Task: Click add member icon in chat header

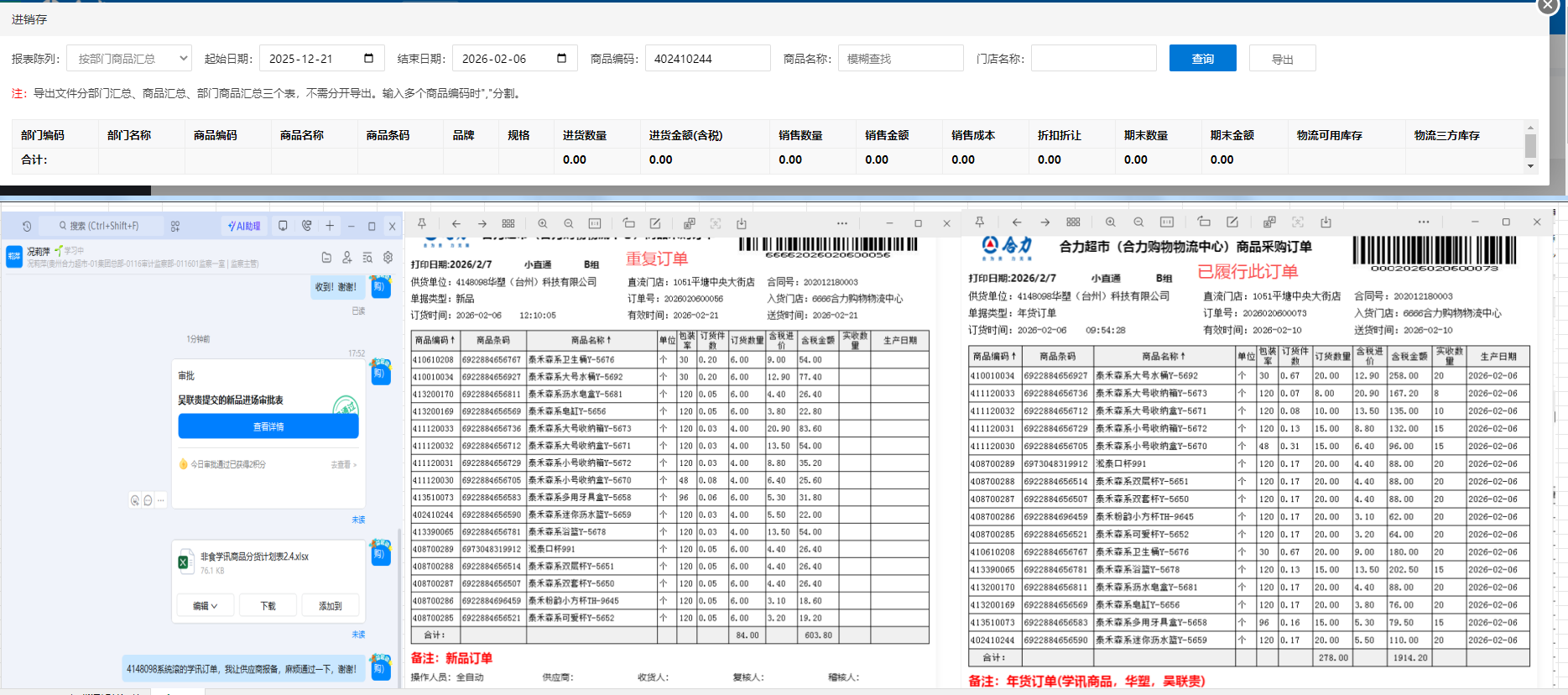Action: [x=346, y=257]
